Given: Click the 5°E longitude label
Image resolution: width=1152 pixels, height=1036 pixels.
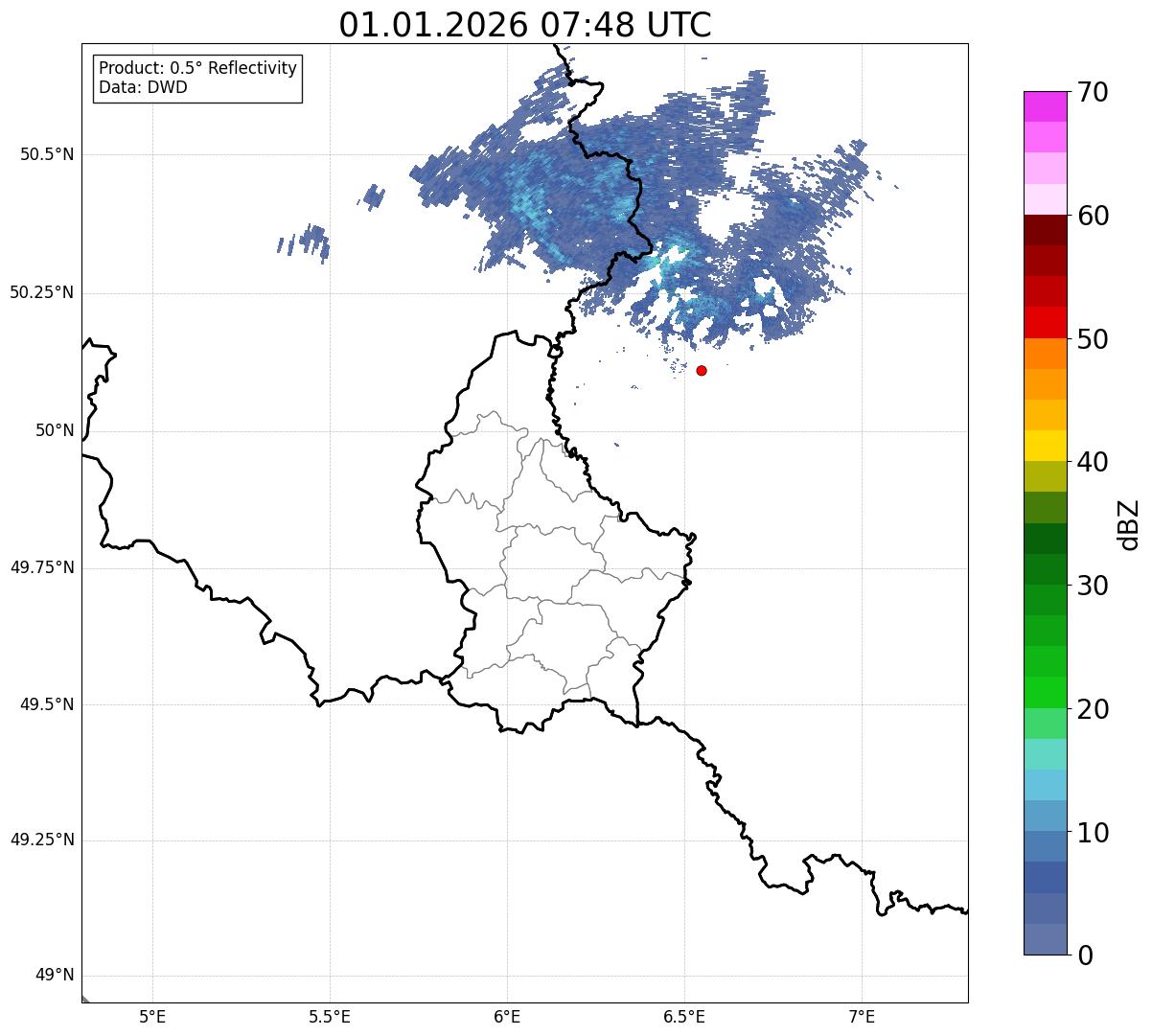Looking at the screenshot, I should coord(152,1016).
